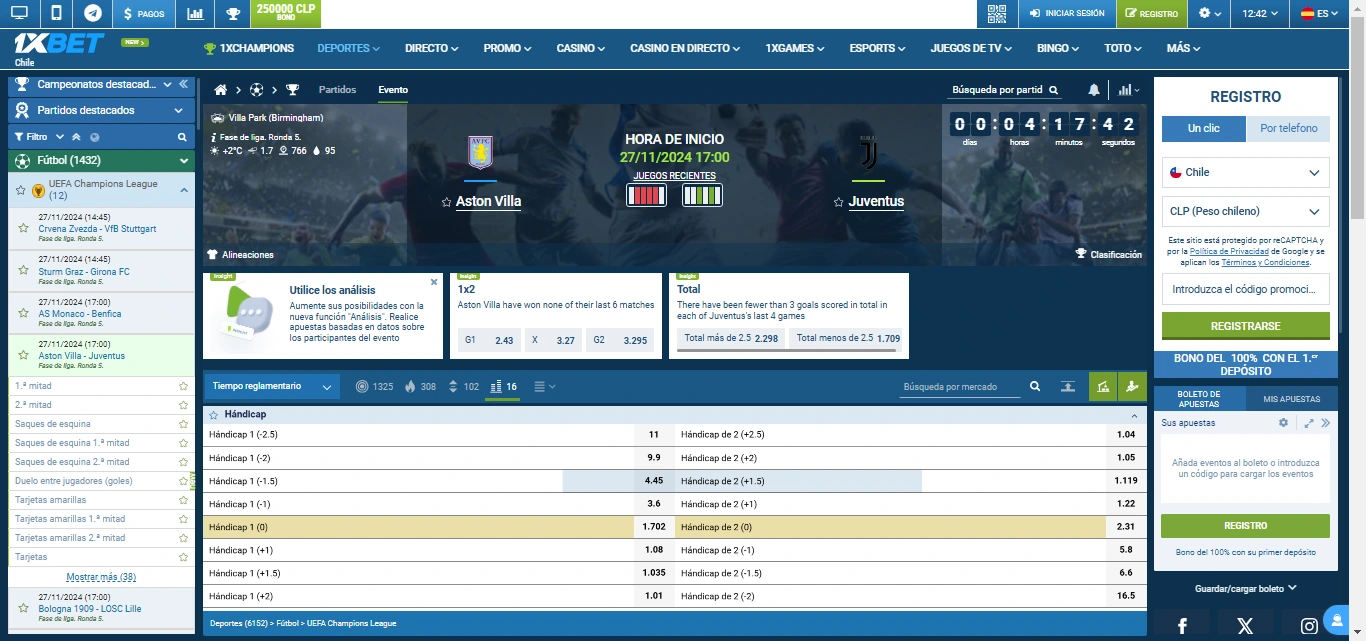Open the MÁS menu
The width and height of the screenshot is (1366, 641).
[x=1183, y=48]
